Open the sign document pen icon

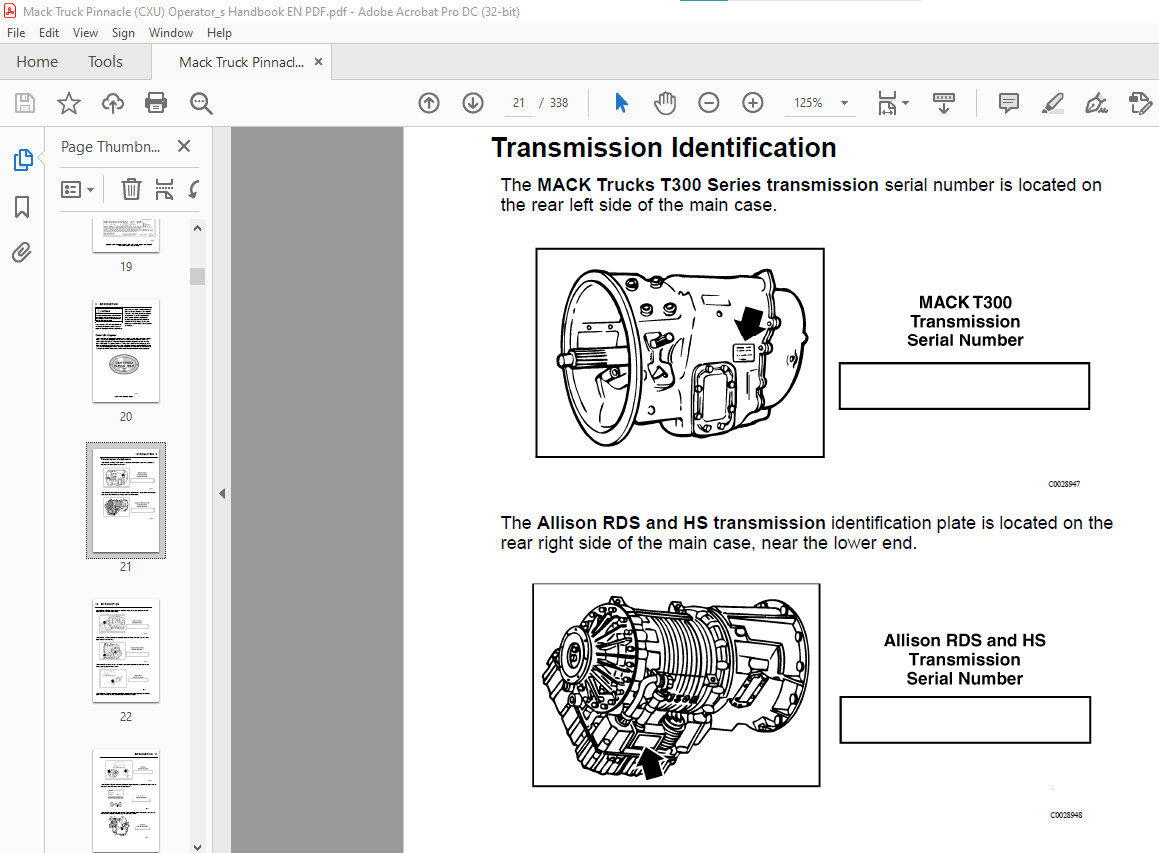tap(1096, 103)
